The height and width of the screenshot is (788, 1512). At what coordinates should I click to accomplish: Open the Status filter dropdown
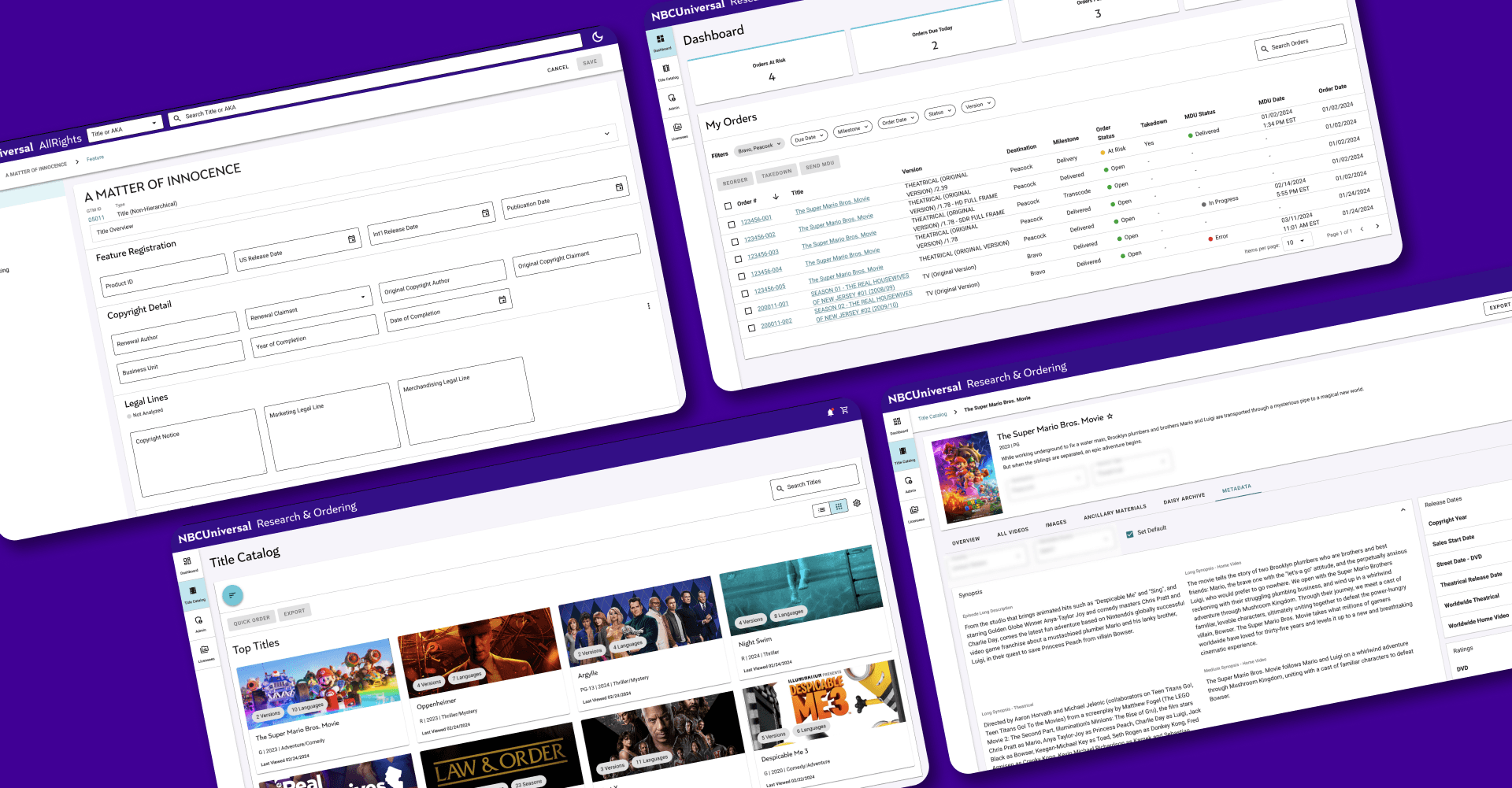[939, 113]
